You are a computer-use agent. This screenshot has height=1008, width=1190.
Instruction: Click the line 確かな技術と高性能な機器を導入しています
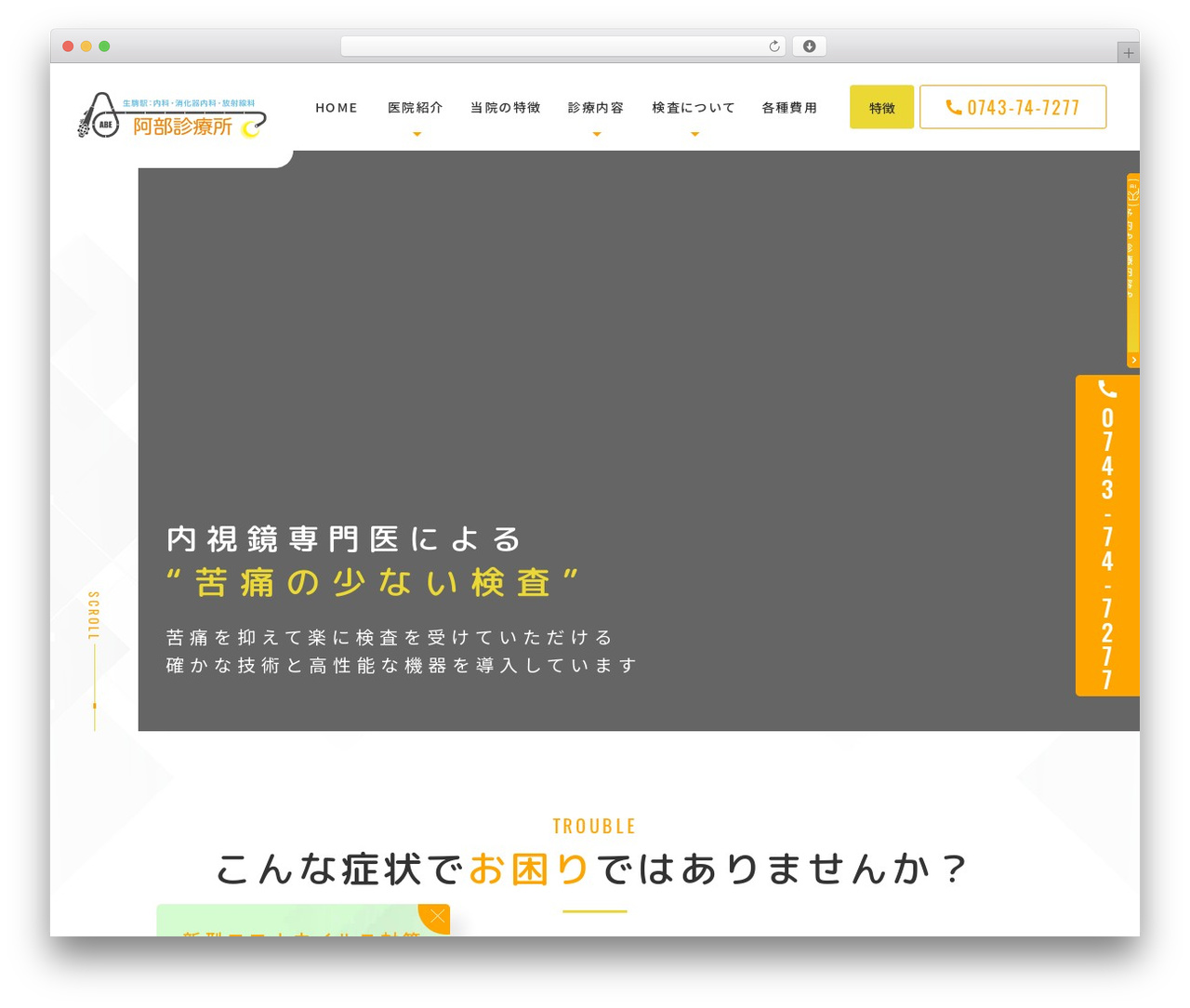(x=402, y=666)
